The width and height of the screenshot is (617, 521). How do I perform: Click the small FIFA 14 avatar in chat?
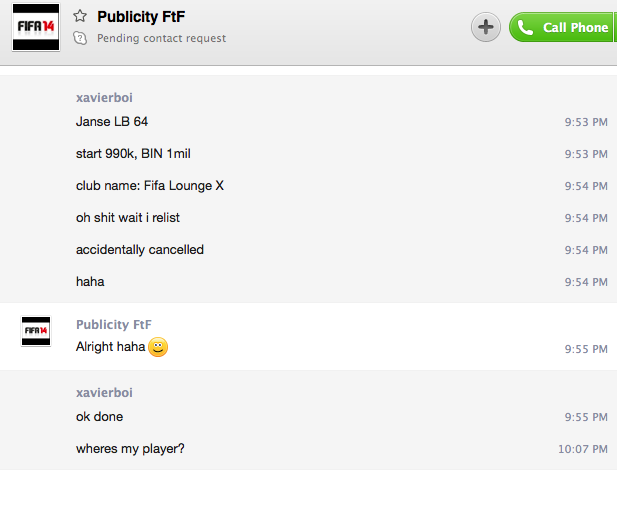coord(35,331)
